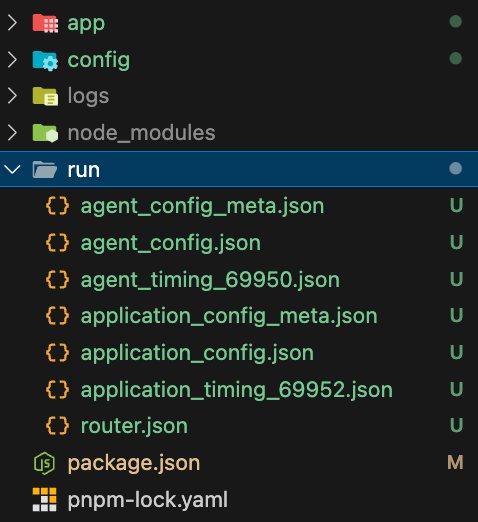Expand the node_modules folder chevron
The height and width of the screenshot is (522, 478).
click(x=12, y=133)
